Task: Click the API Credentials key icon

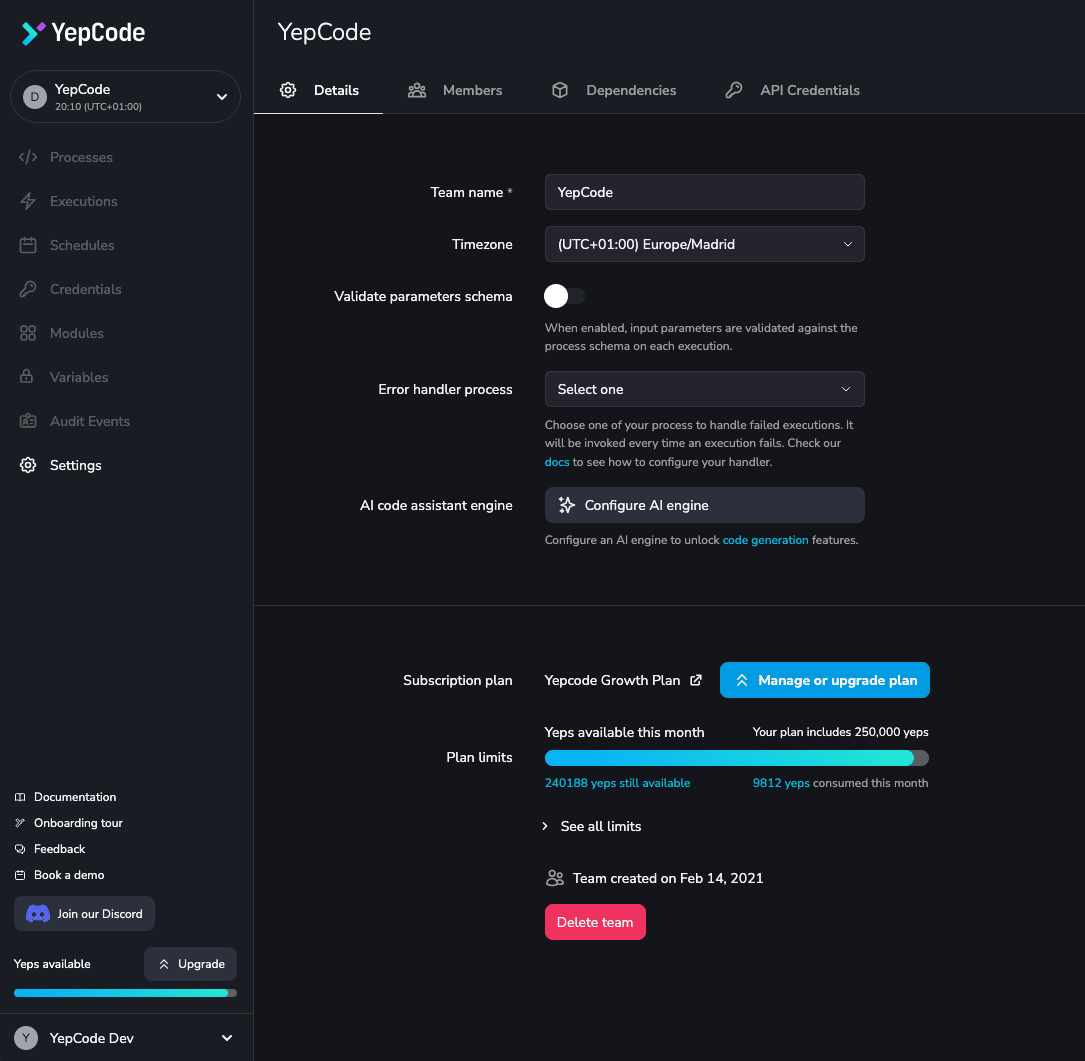Action: [x=733, y=90]
